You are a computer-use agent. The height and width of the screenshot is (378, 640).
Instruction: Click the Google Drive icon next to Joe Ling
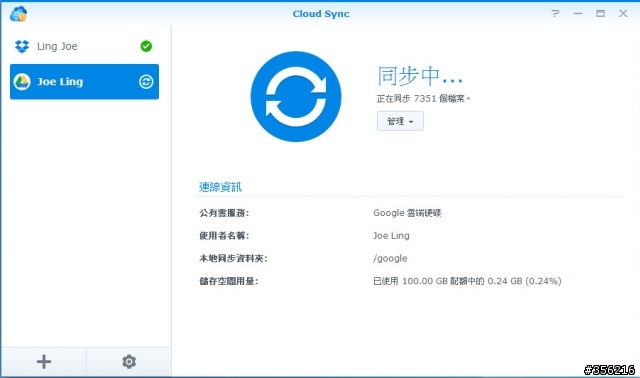click(22, 82)
